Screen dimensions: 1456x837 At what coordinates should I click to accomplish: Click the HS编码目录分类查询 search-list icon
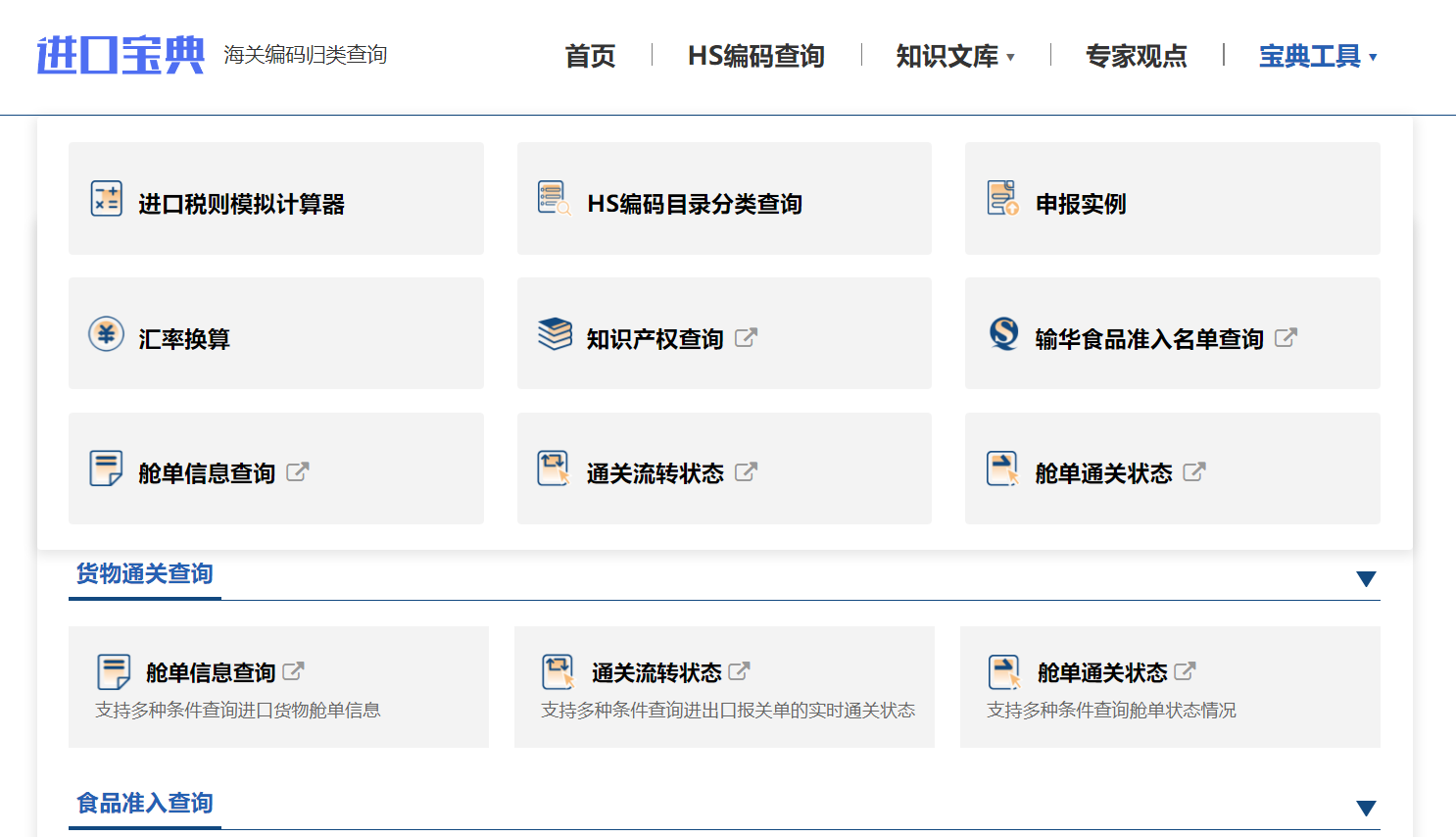tap(554, 198)
